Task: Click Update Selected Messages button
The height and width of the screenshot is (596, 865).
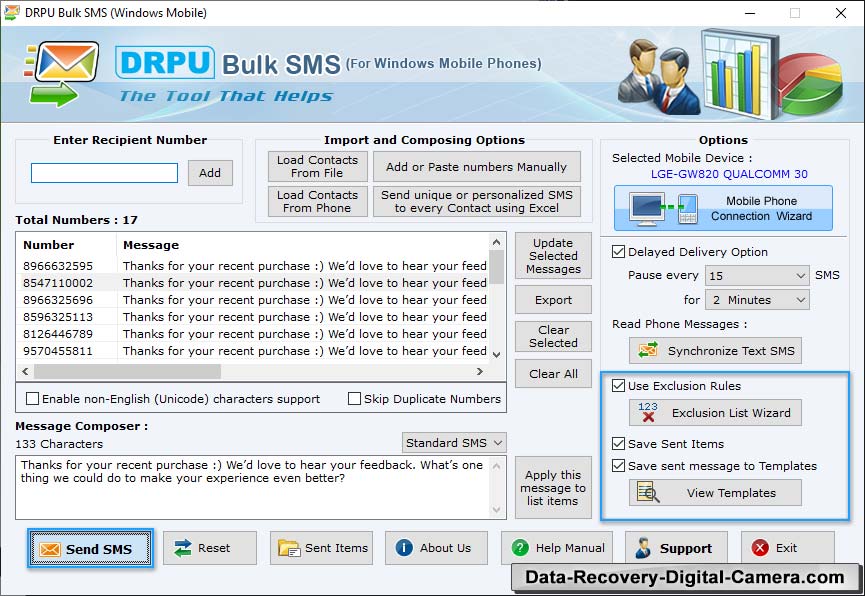Action: pos(553,256)
